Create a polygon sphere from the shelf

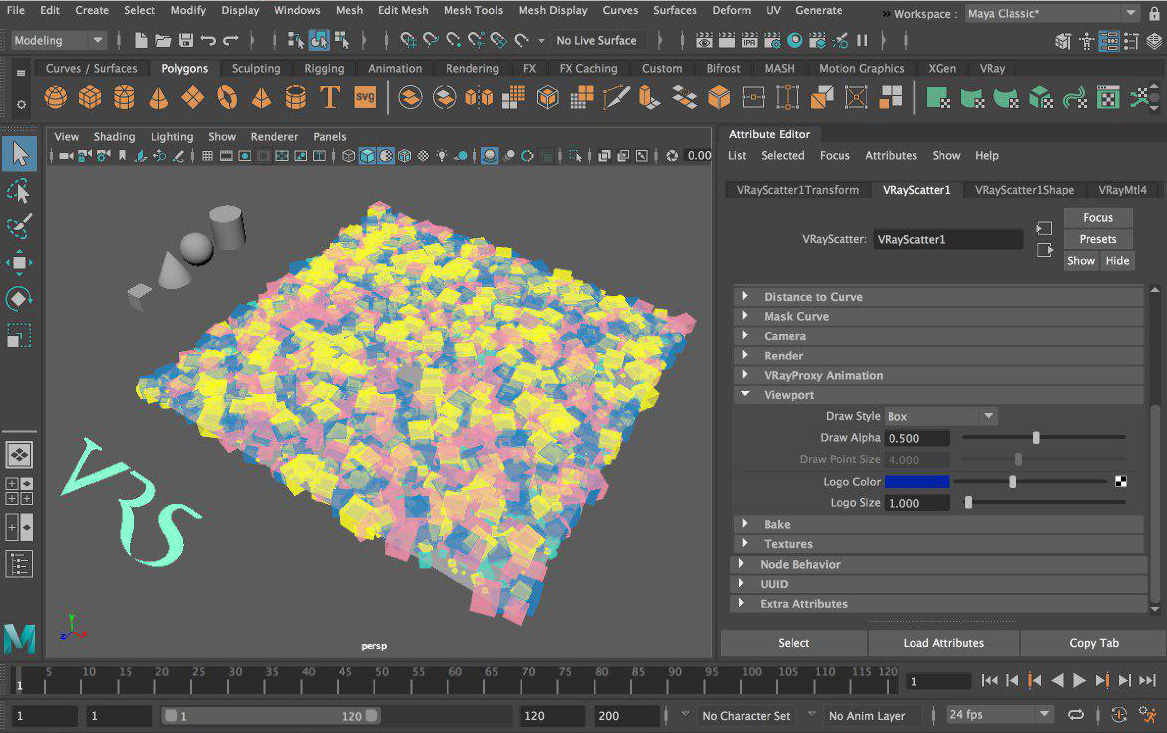click(56, 97)
